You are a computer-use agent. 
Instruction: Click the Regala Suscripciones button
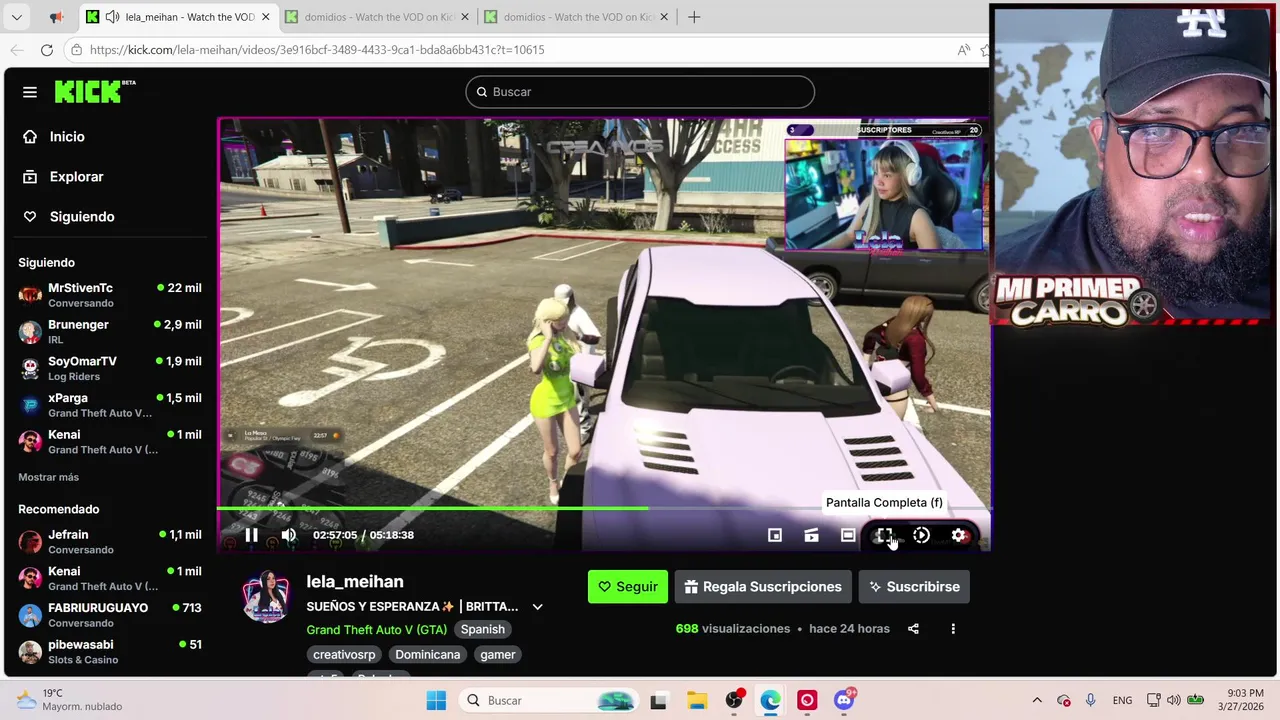(x=763, y=587)
